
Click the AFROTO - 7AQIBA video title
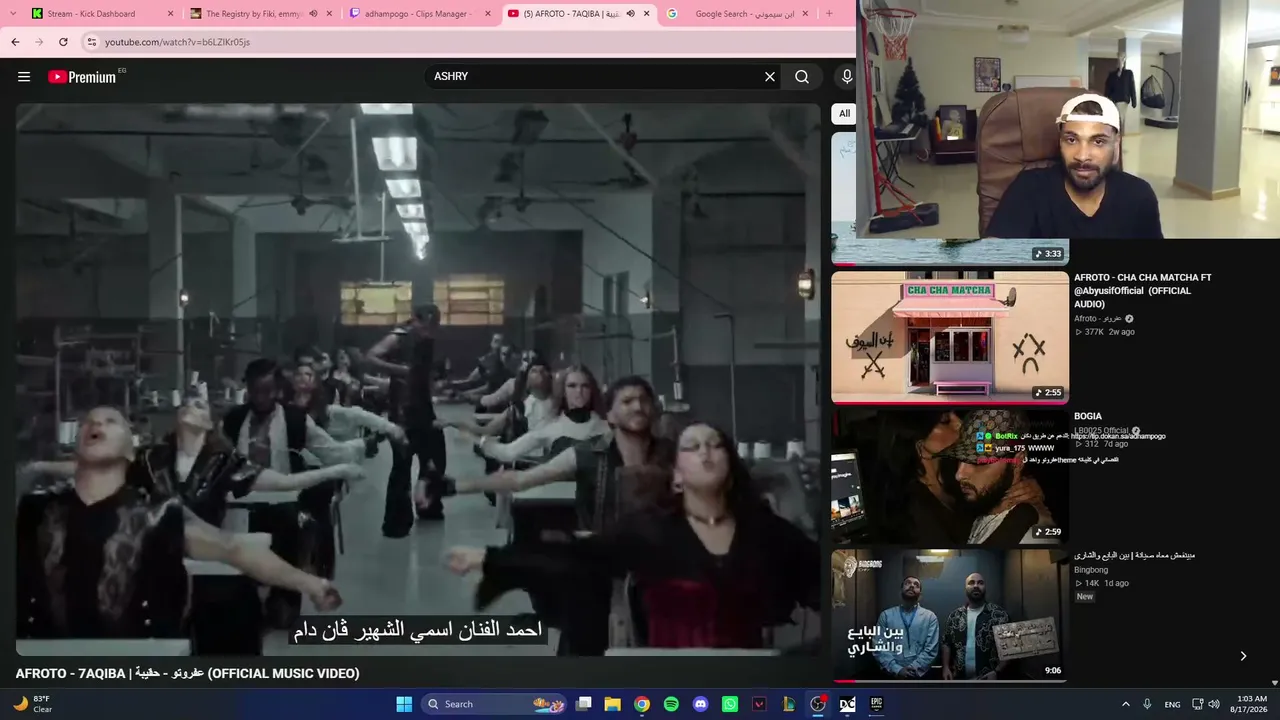click(187, 674)
